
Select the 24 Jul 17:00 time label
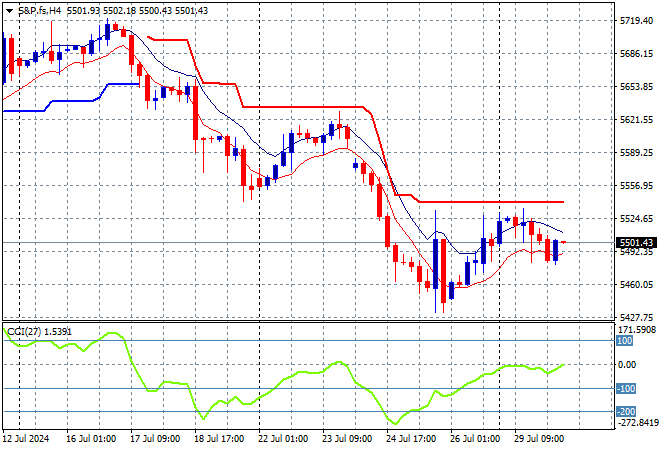[x=411, y=439]
